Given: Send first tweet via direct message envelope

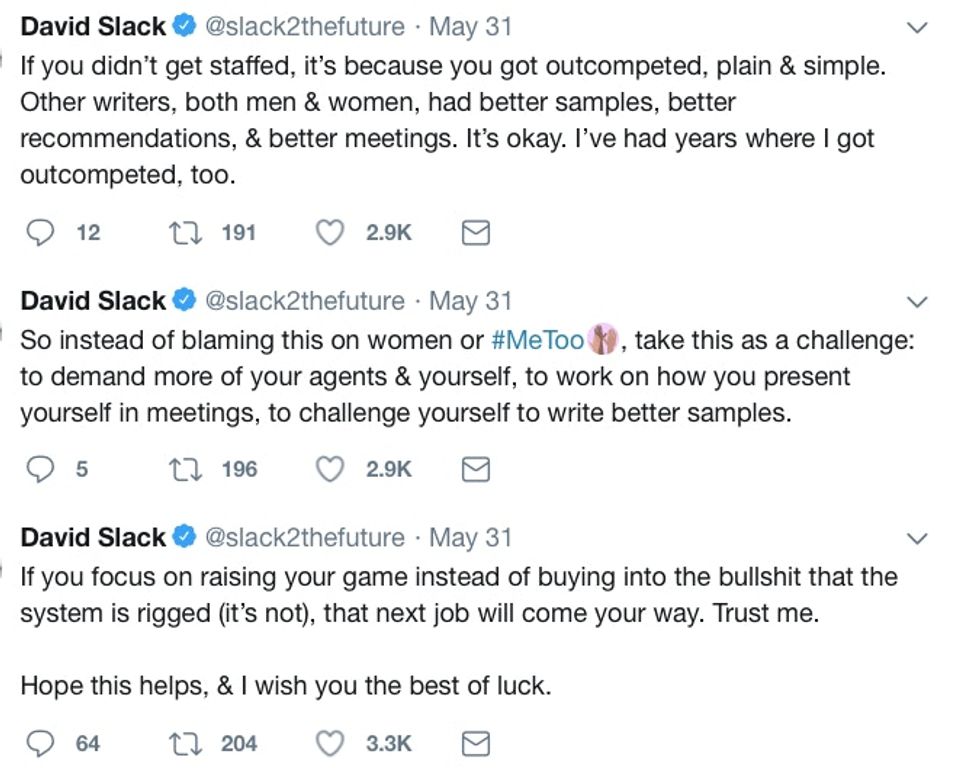Looking at the screenshot, I should click(x=476, y=234).
